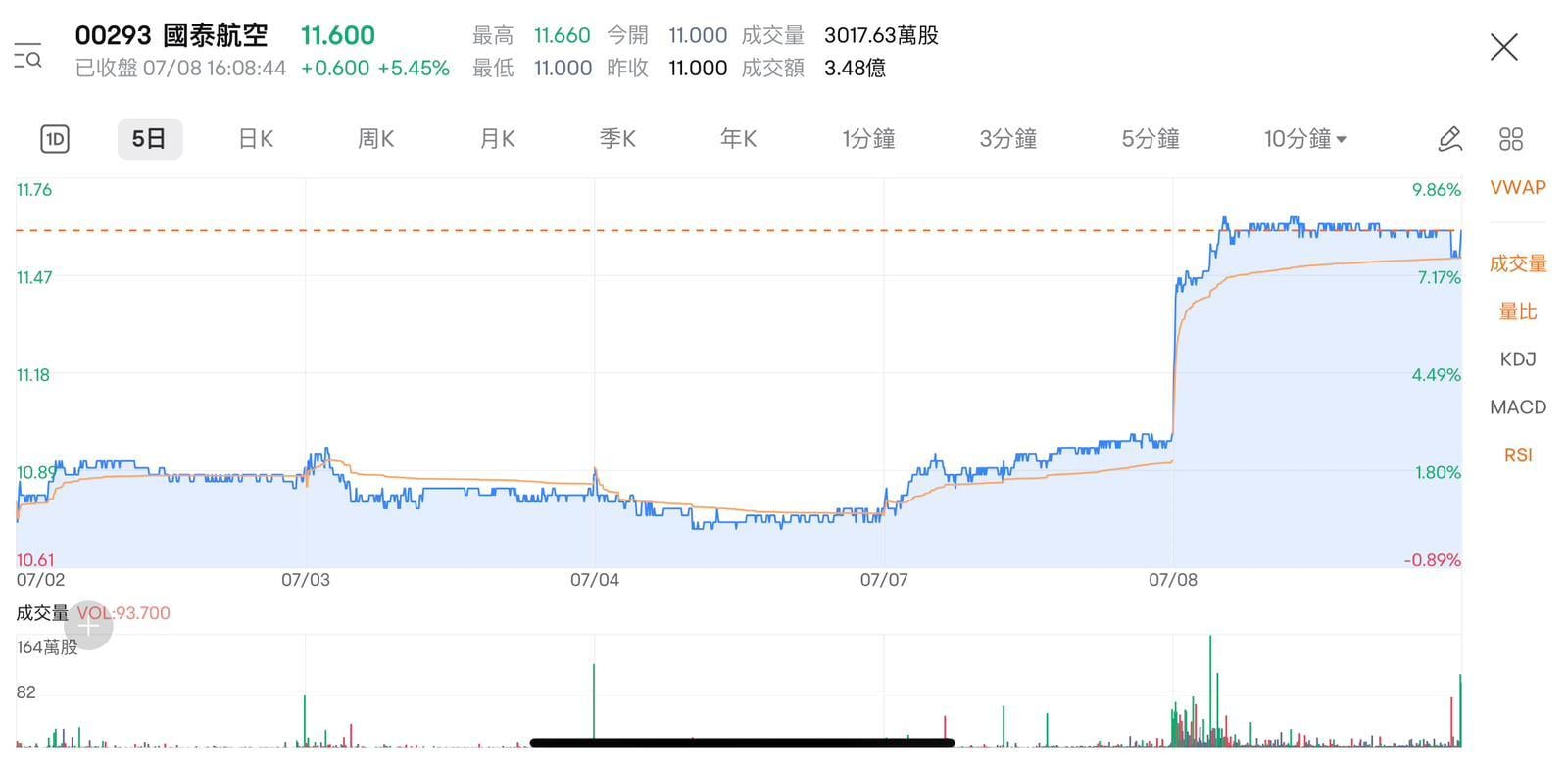Enable the KDJ indicator
The height and width of the screenshot is (762, 1568).
1517,359
